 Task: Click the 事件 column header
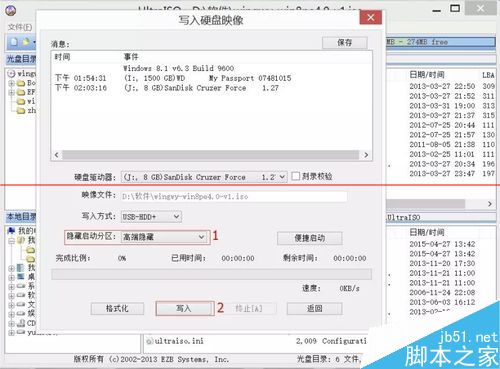pyautogui.click(x=131, y=57)
